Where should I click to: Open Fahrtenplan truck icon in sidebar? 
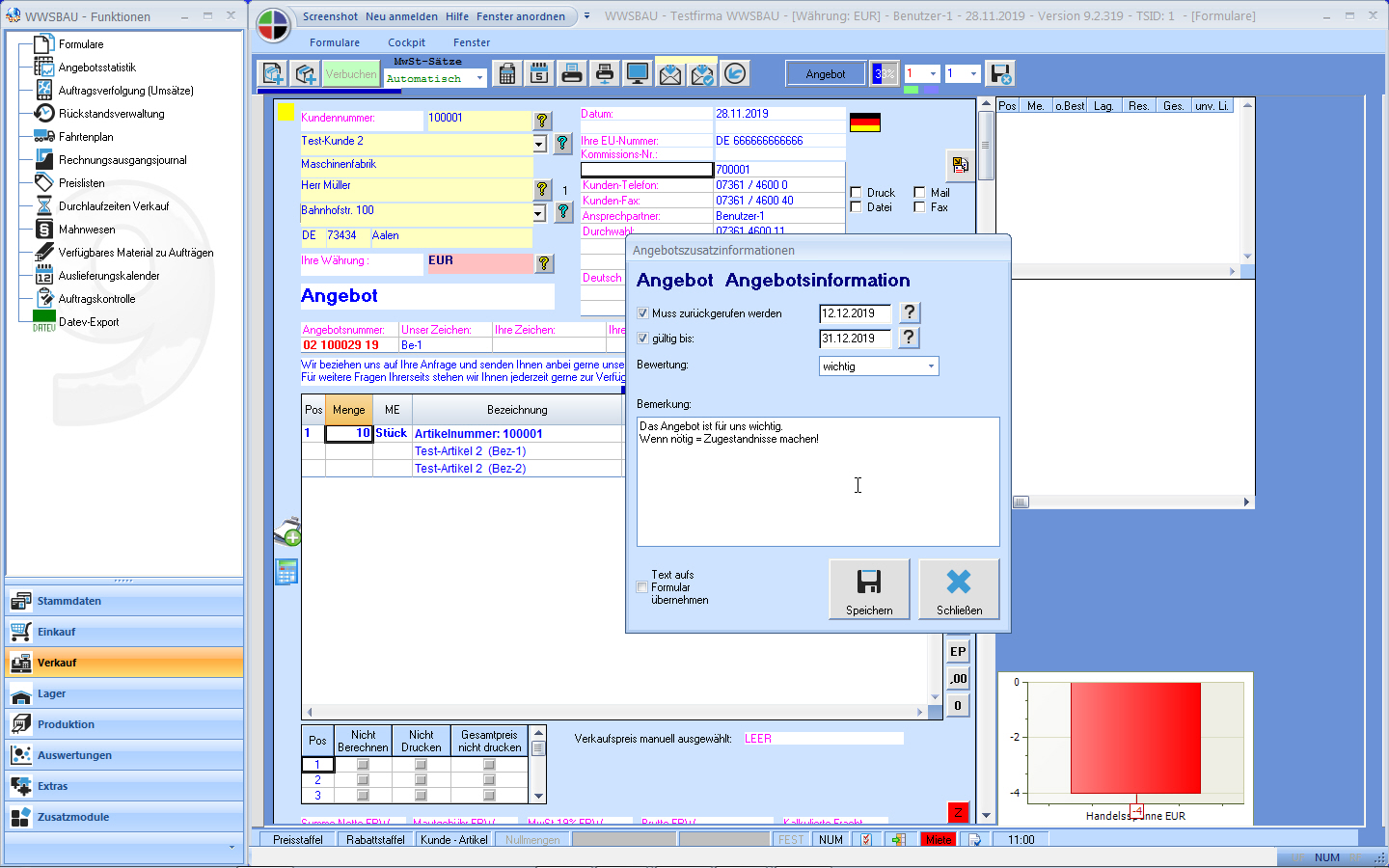(x=44, y=137)
